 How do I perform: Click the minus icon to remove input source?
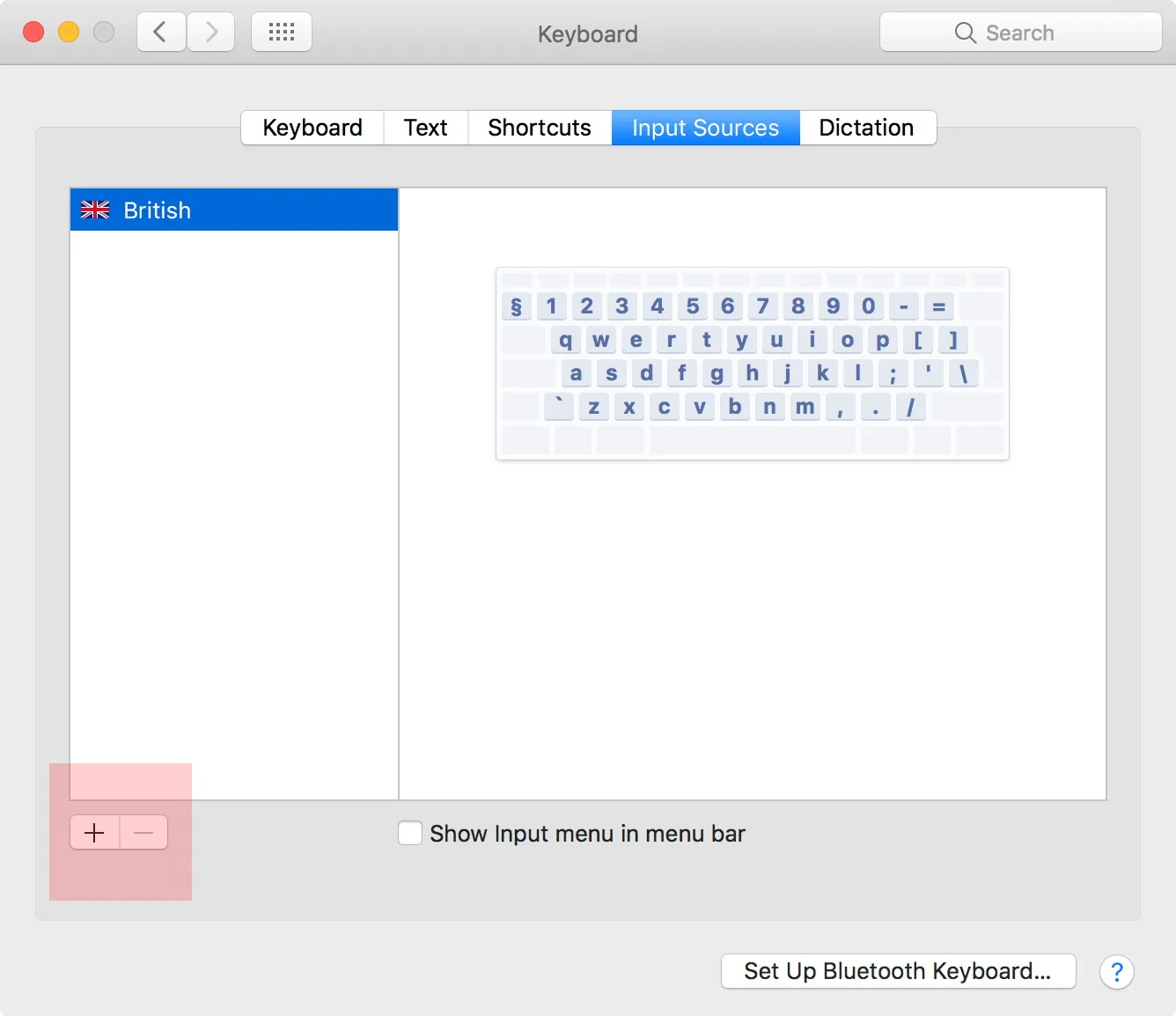[143, 832]
